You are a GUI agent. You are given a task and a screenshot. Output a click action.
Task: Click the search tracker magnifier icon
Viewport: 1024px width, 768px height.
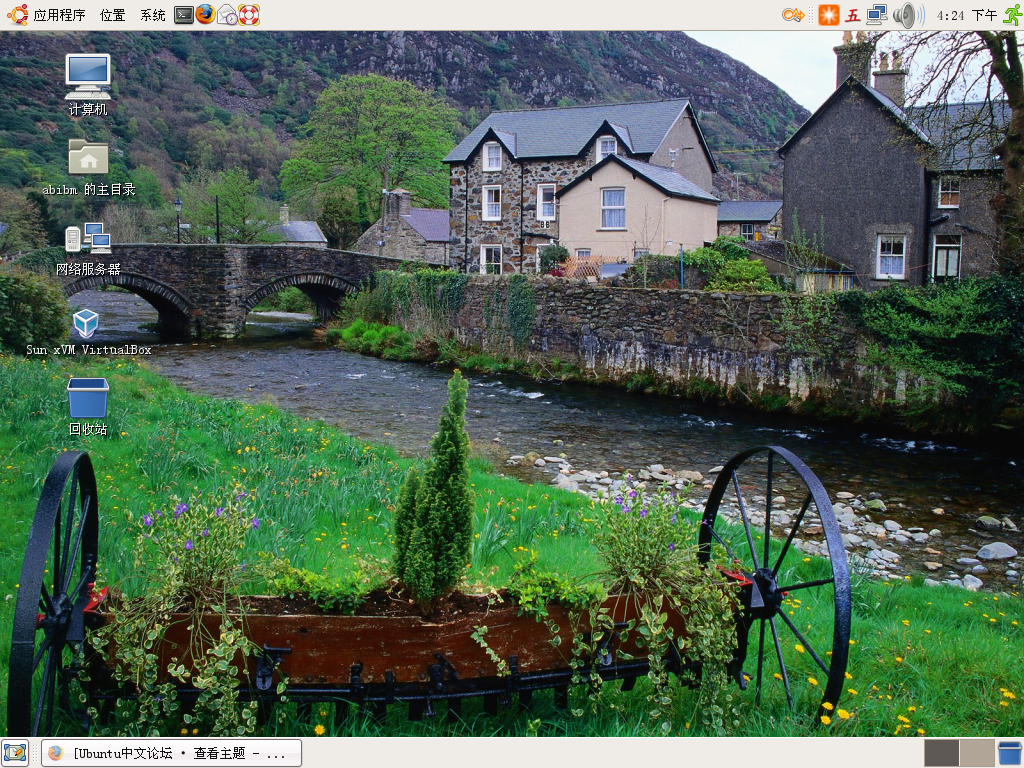[793, 14]
